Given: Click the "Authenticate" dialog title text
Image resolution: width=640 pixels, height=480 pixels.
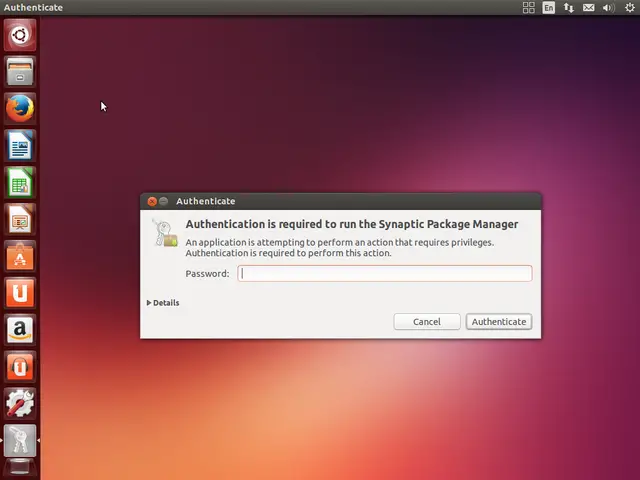Looking at the screenshot, I should 206,201.
